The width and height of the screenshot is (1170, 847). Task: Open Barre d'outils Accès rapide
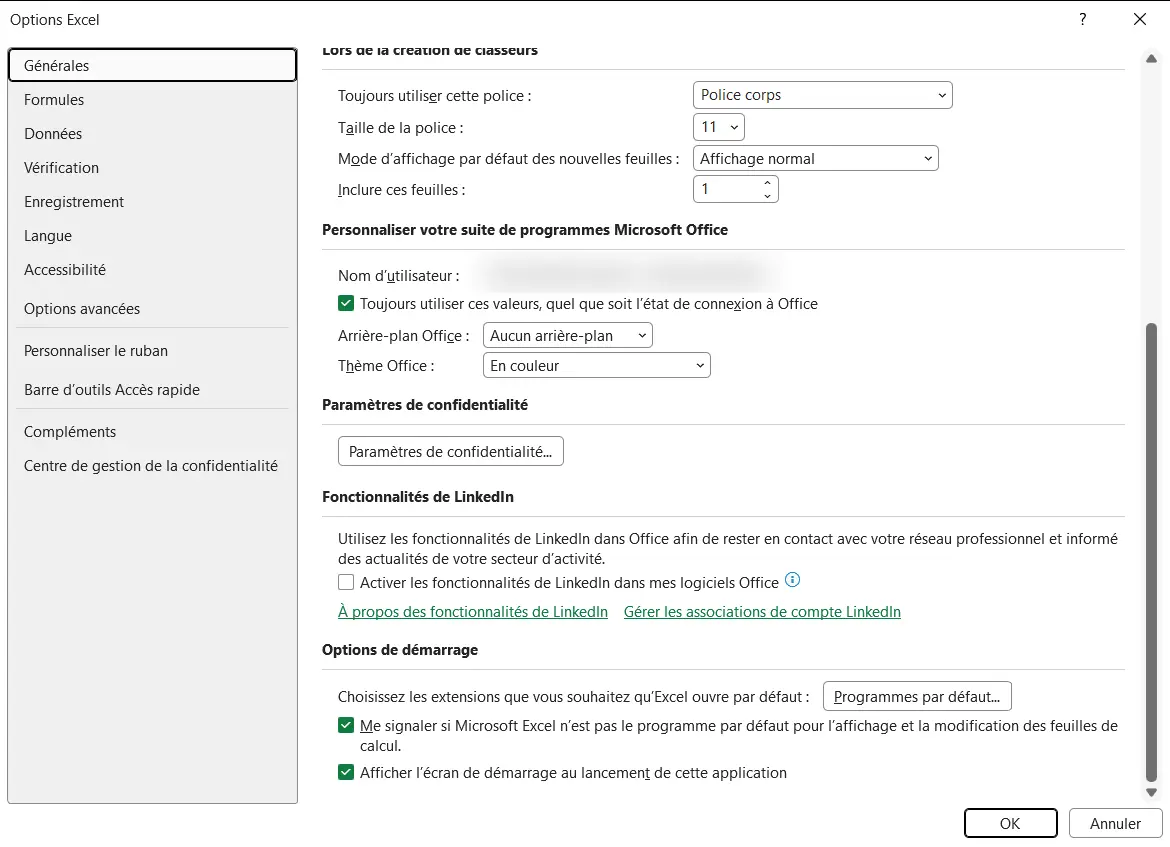[x=152, y=390]
